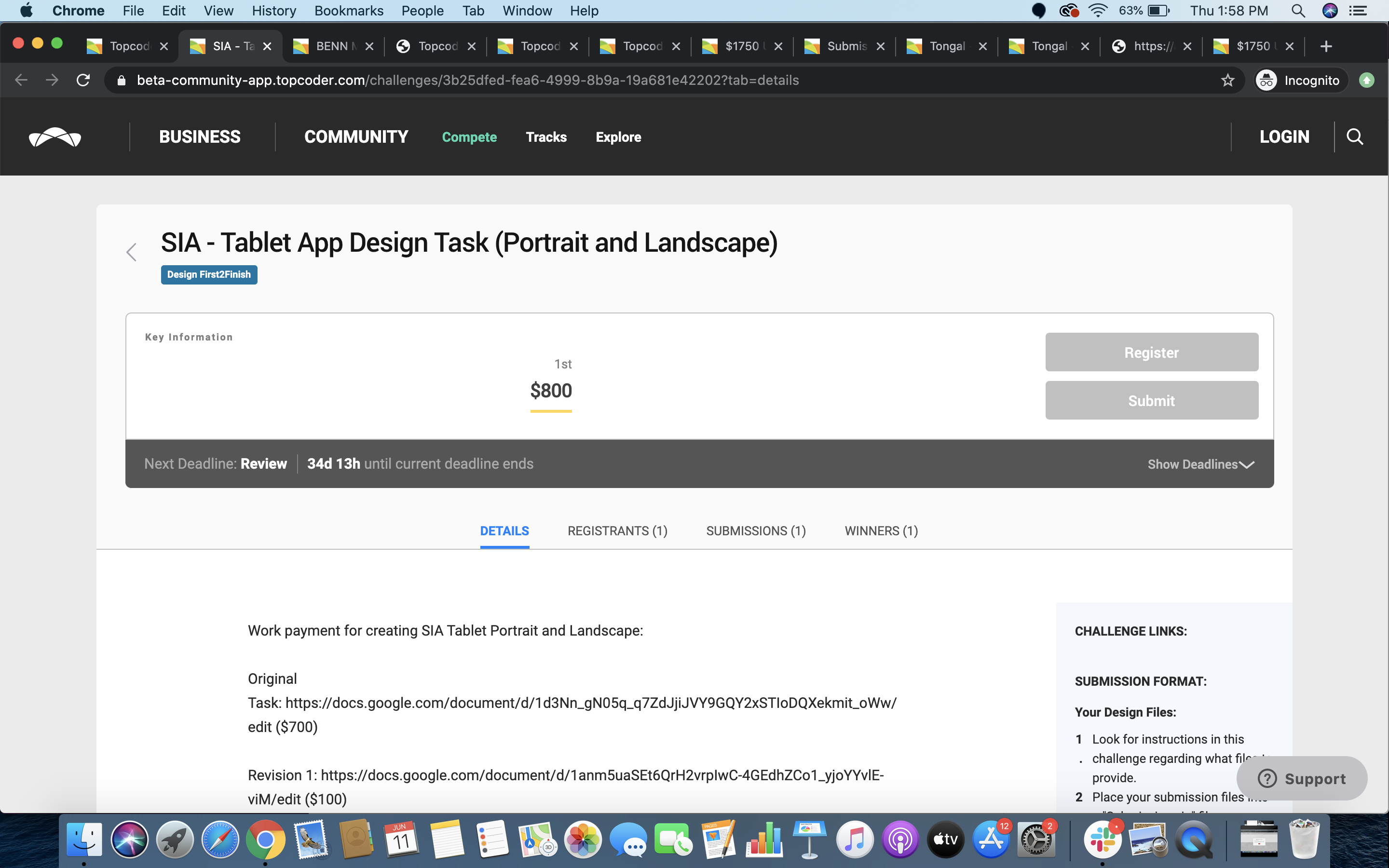Open the Notification Center list icon
The image size is (1389, 868).
1358,10
